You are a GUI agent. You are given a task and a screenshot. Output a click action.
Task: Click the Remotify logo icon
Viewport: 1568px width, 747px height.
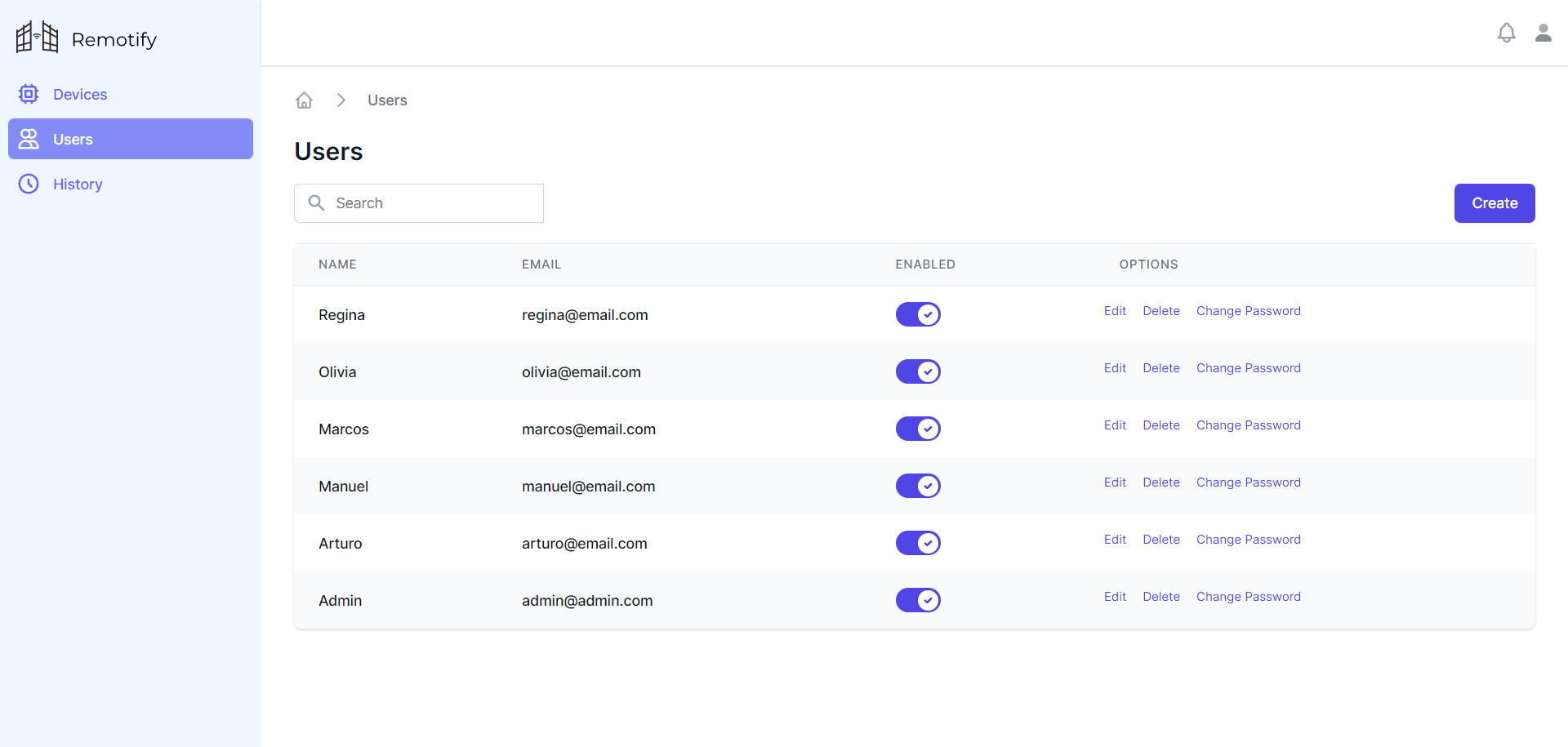(x=38, y=38)
